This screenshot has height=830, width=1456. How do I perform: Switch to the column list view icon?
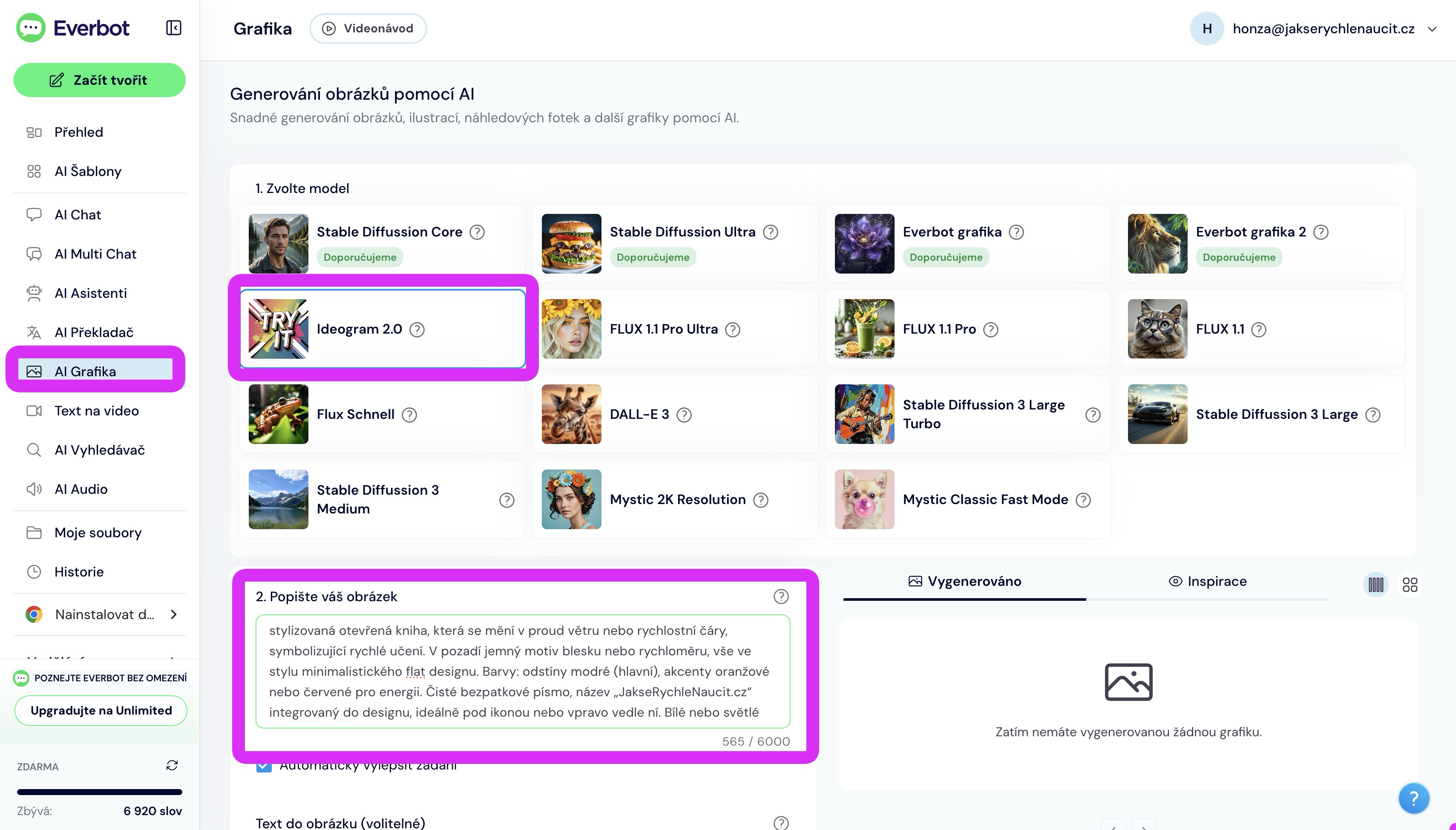tap(1375, 584)
